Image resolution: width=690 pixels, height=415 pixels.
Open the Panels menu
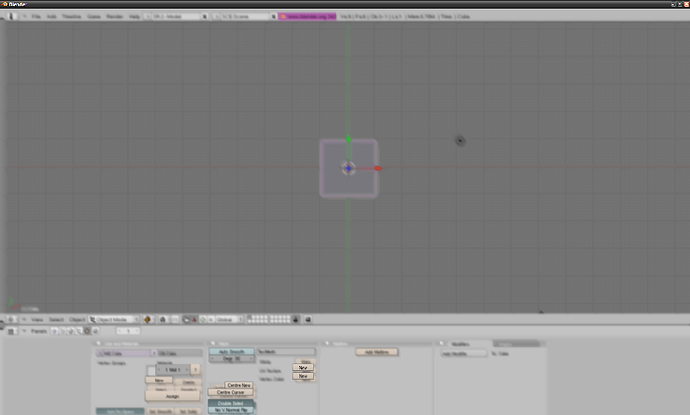39,331
